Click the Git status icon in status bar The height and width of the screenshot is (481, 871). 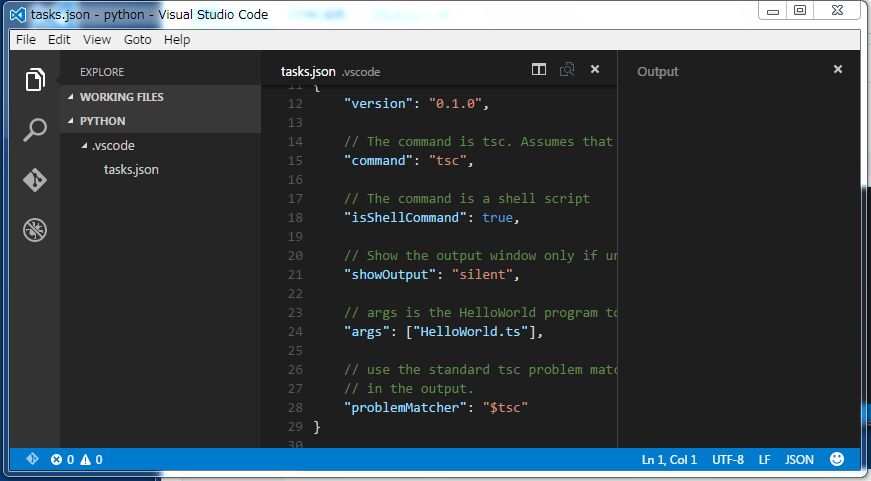[x=32, y=459]
